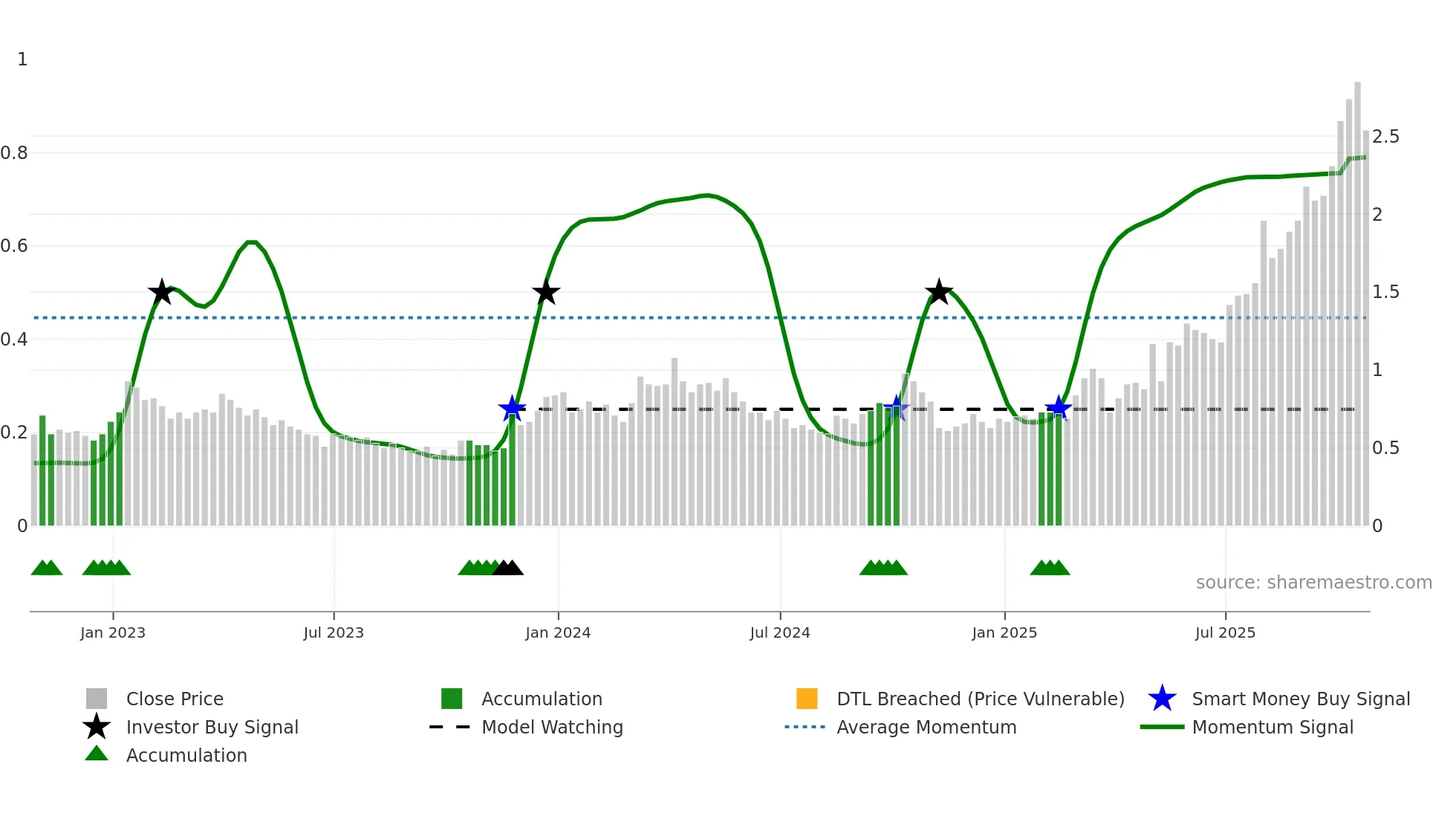Click the black Investor Buy Signal legend star

[97, 727]
